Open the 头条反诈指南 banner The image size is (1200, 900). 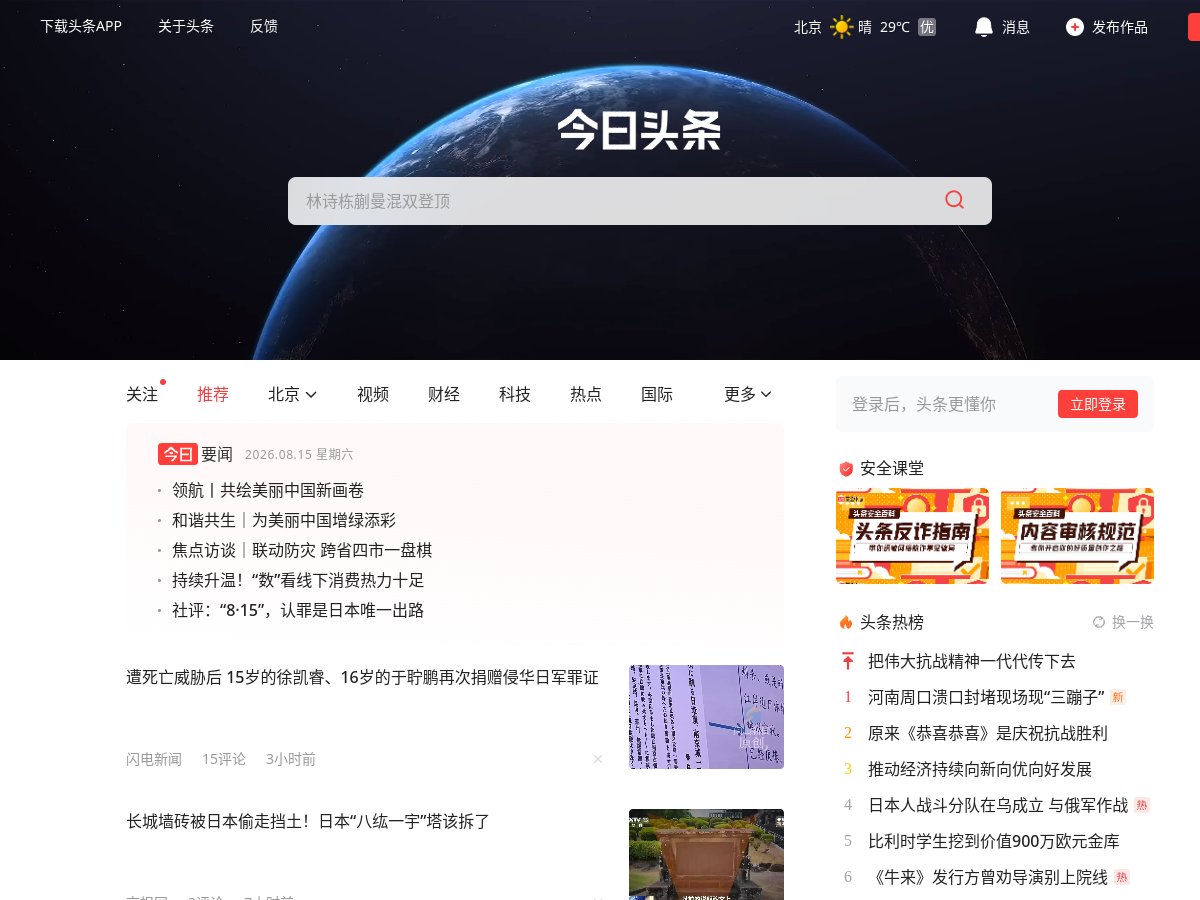click(x=912, y=536)
